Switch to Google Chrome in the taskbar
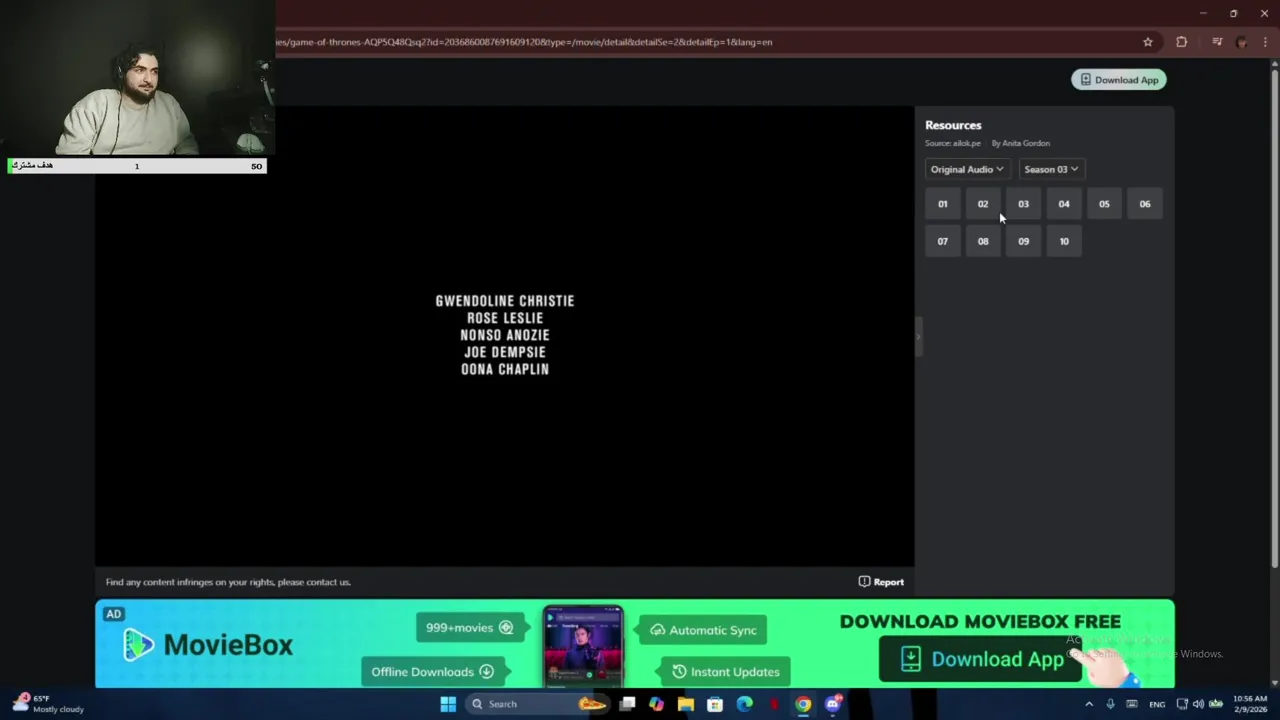This screenshot has width=1280, height=720. pyautogui.click(x=803, y=704)
